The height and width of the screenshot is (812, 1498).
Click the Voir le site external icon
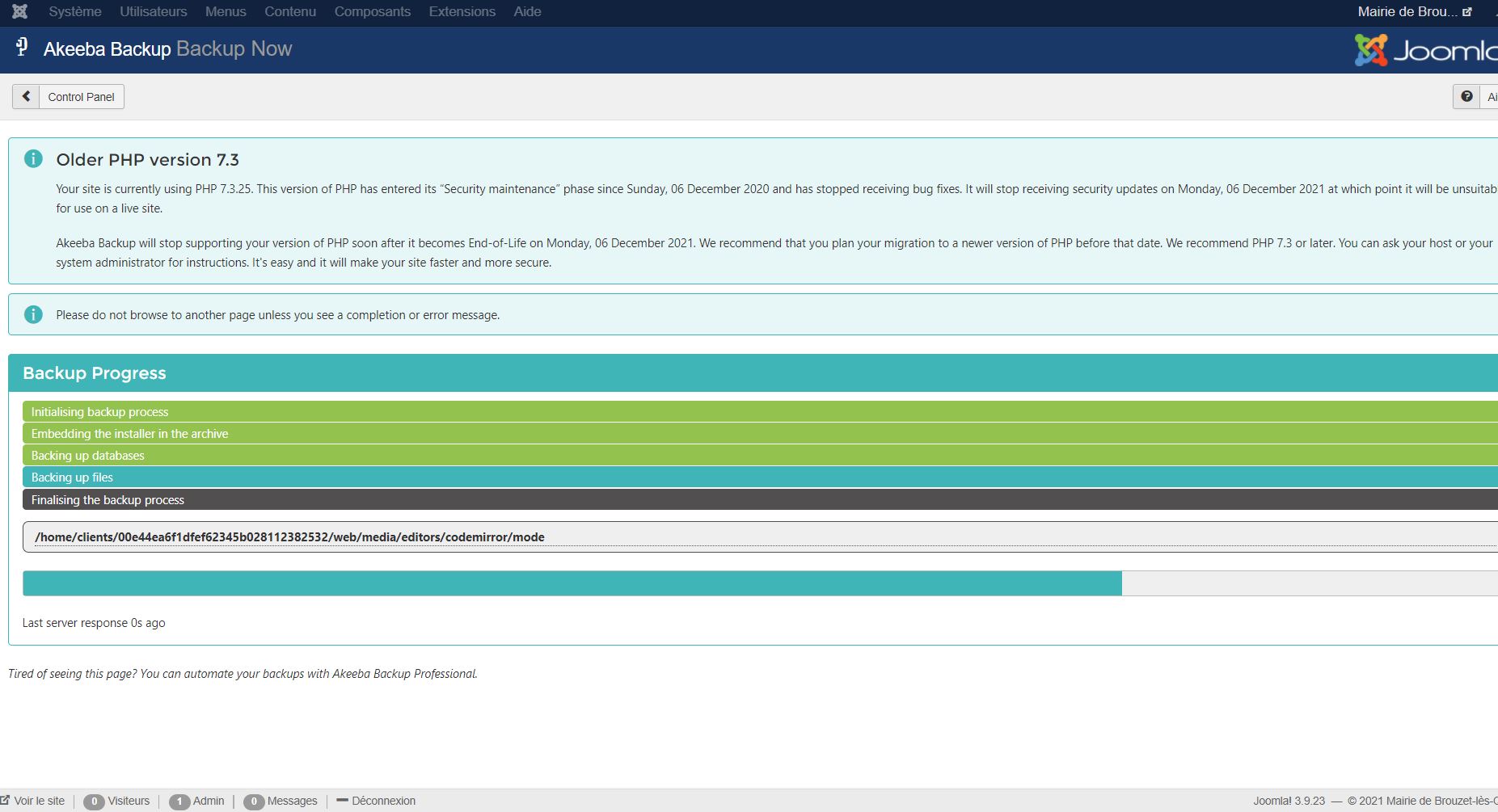(5, 800)
